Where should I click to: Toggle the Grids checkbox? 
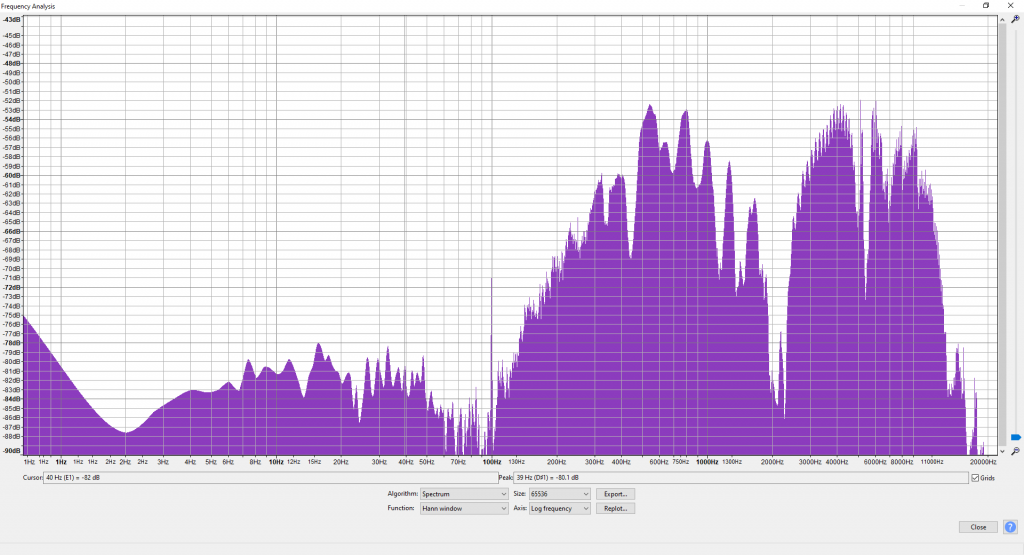click(975, 478)
